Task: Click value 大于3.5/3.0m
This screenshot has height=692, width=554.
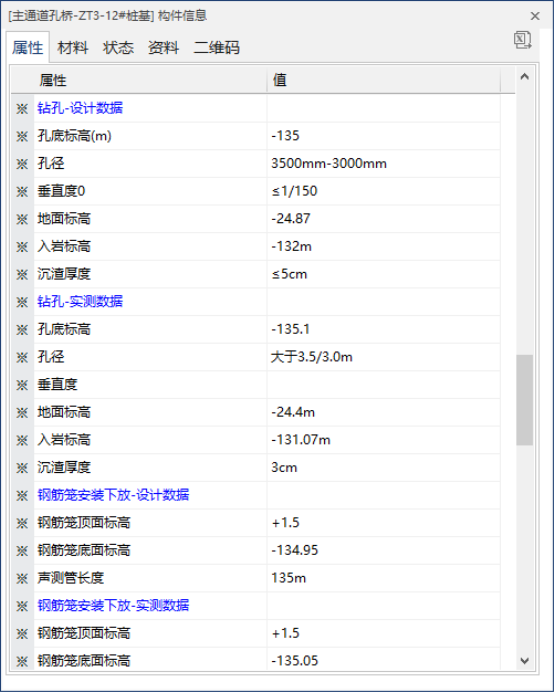Action: point(384,357)
